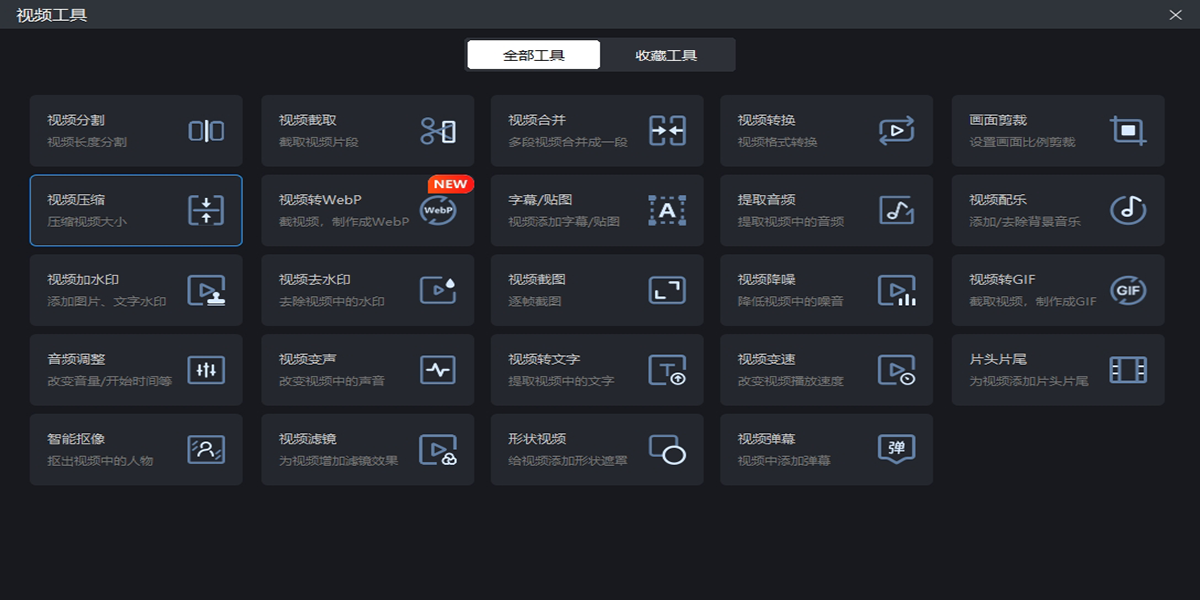Click the video split icon
1200x600 pixels.
[206, 131]
